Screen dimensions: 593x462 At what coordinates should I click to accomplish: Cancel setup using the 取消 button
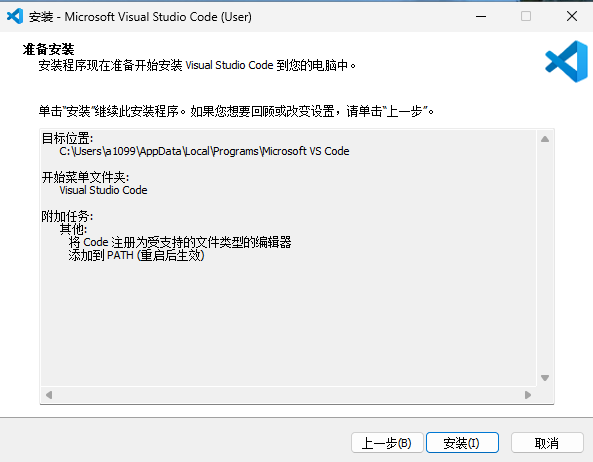point(547,443)
